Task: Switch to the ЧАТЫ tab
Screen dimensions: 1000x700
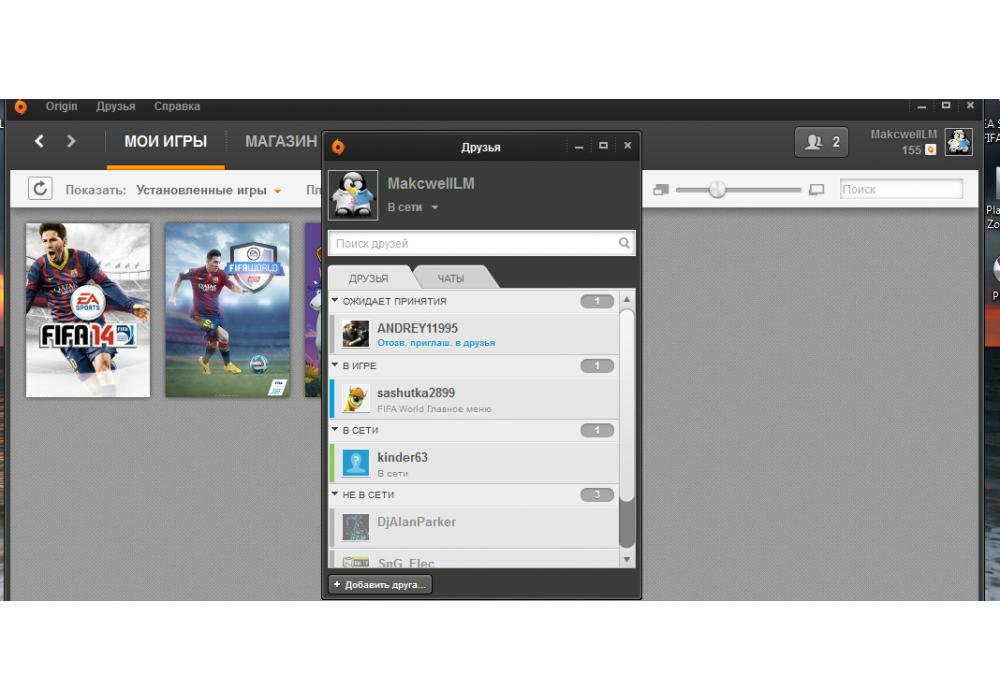Action: (x=451, y=278)
